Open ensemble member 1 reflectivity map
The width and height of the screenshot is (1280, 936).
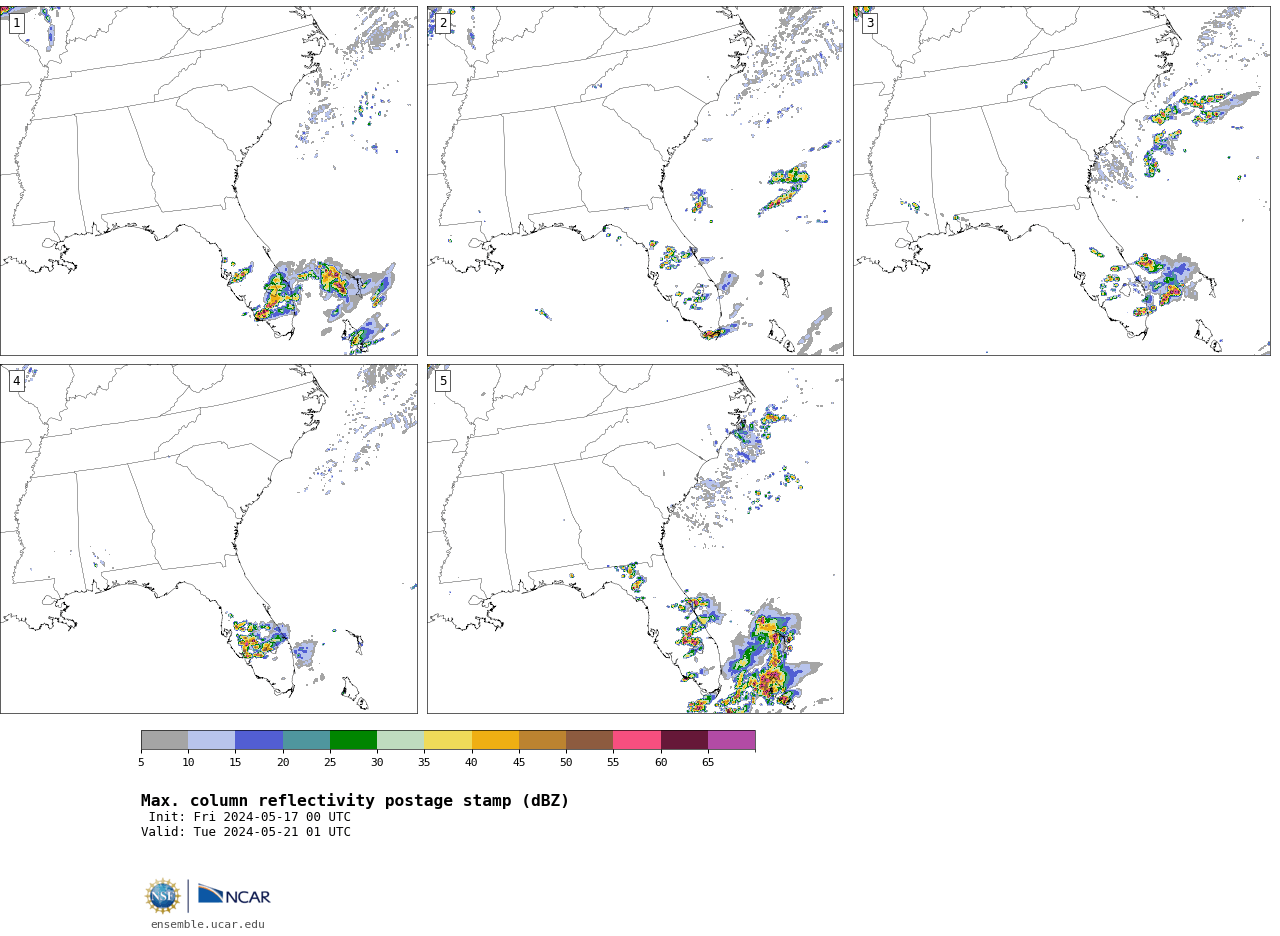[209, 181]
